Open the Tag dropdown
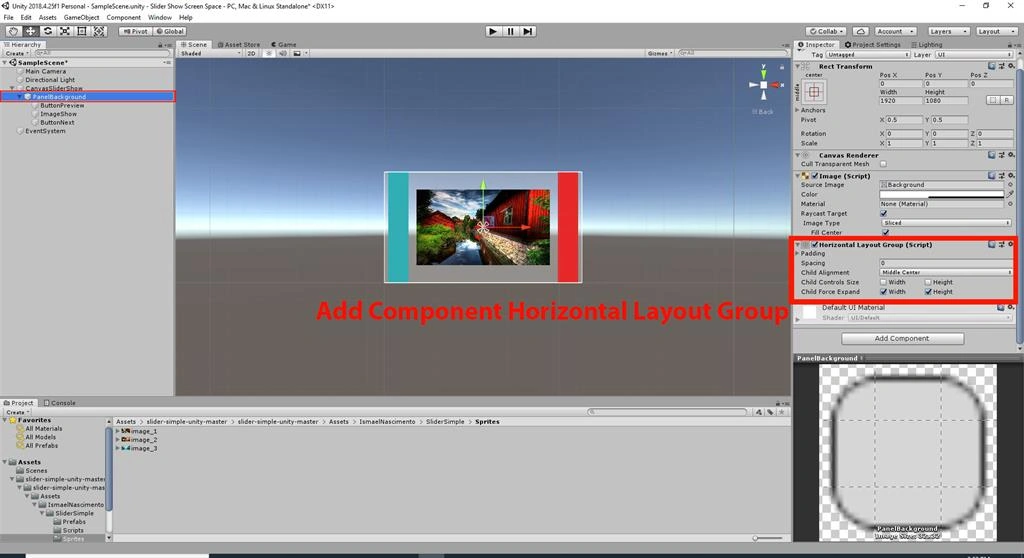 (869, 55)
